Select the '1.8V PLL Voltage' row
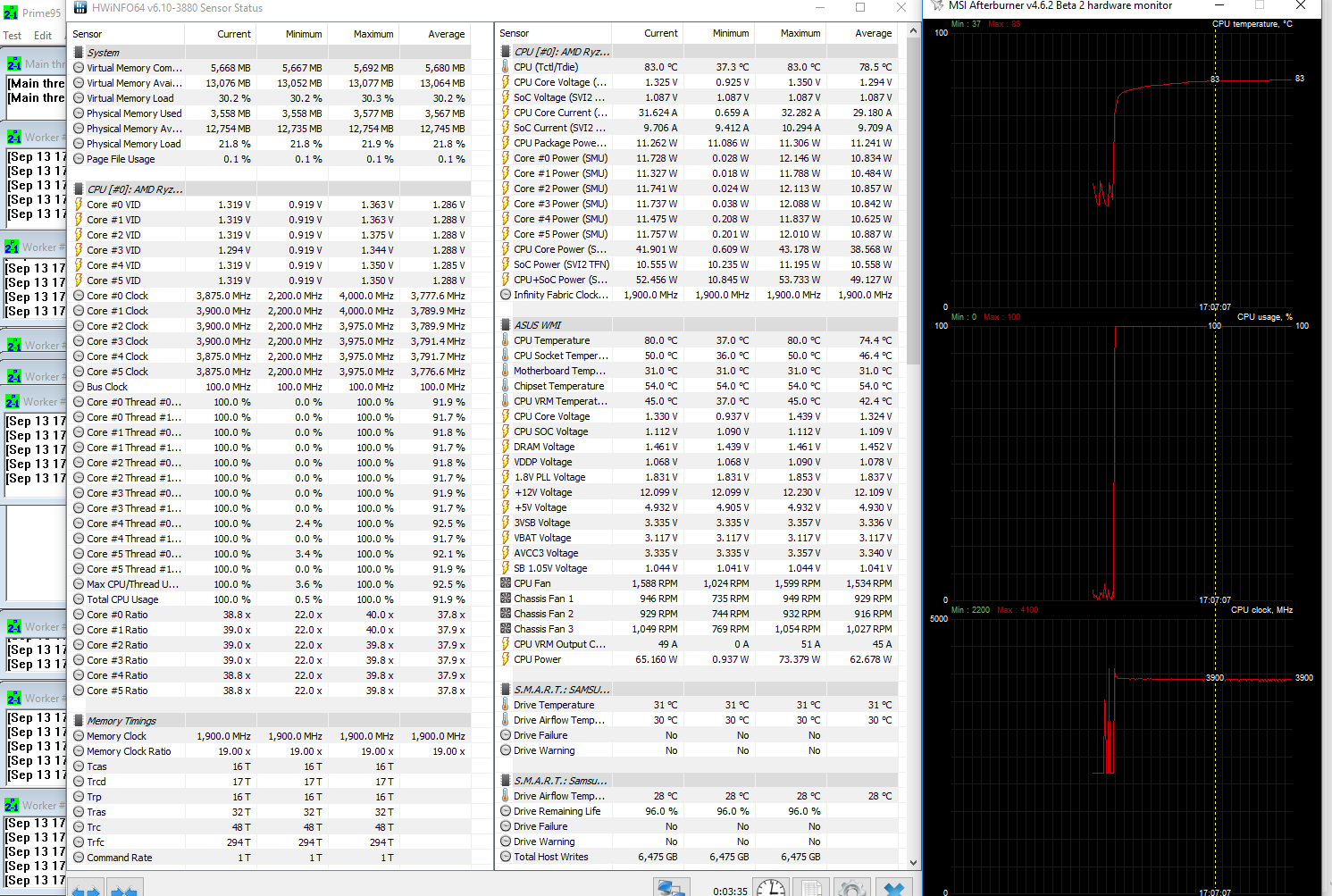This screenshot has height=896, width=1332. (698, 477)
